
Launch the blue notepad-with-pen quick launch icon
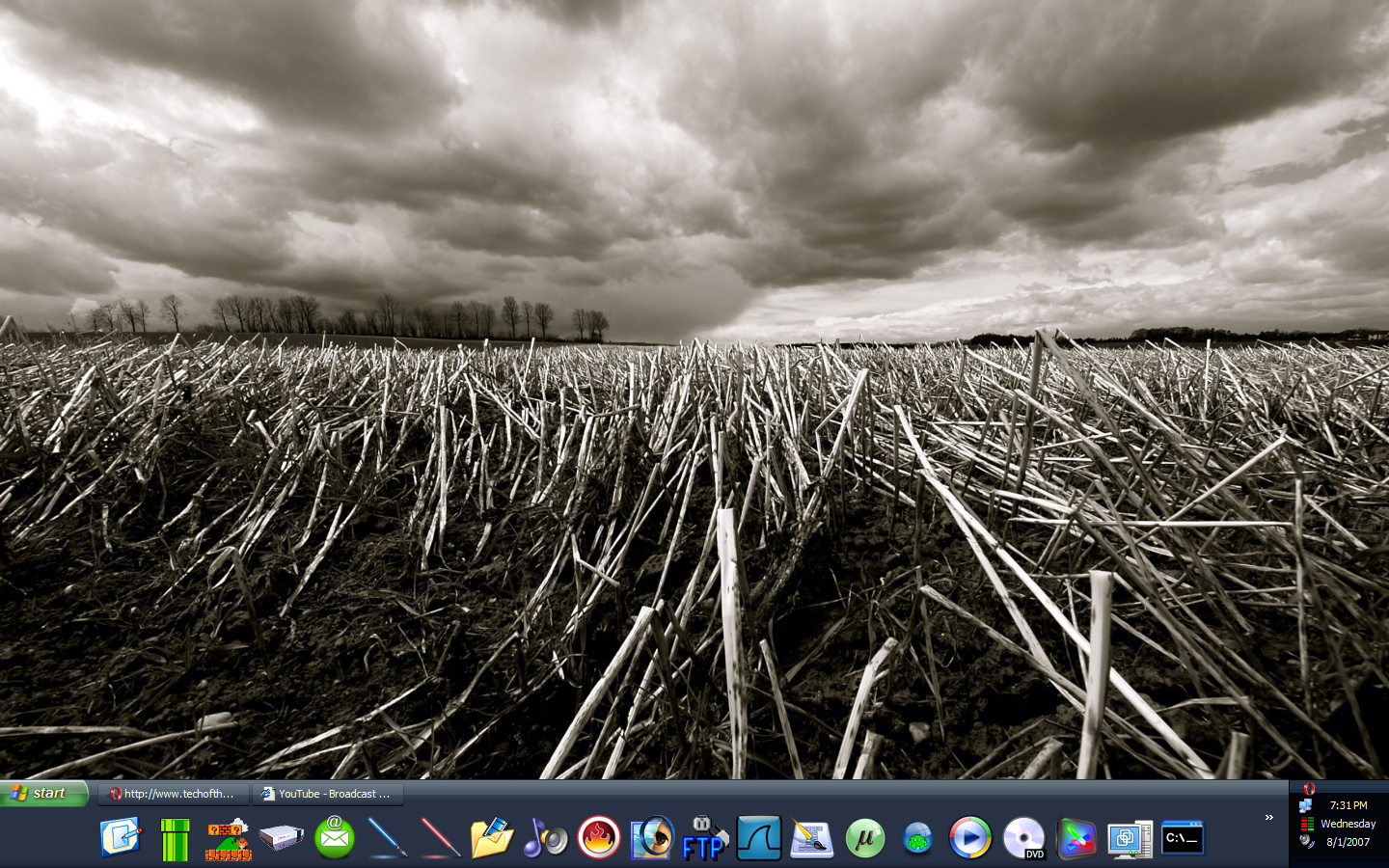coord(122,837)
